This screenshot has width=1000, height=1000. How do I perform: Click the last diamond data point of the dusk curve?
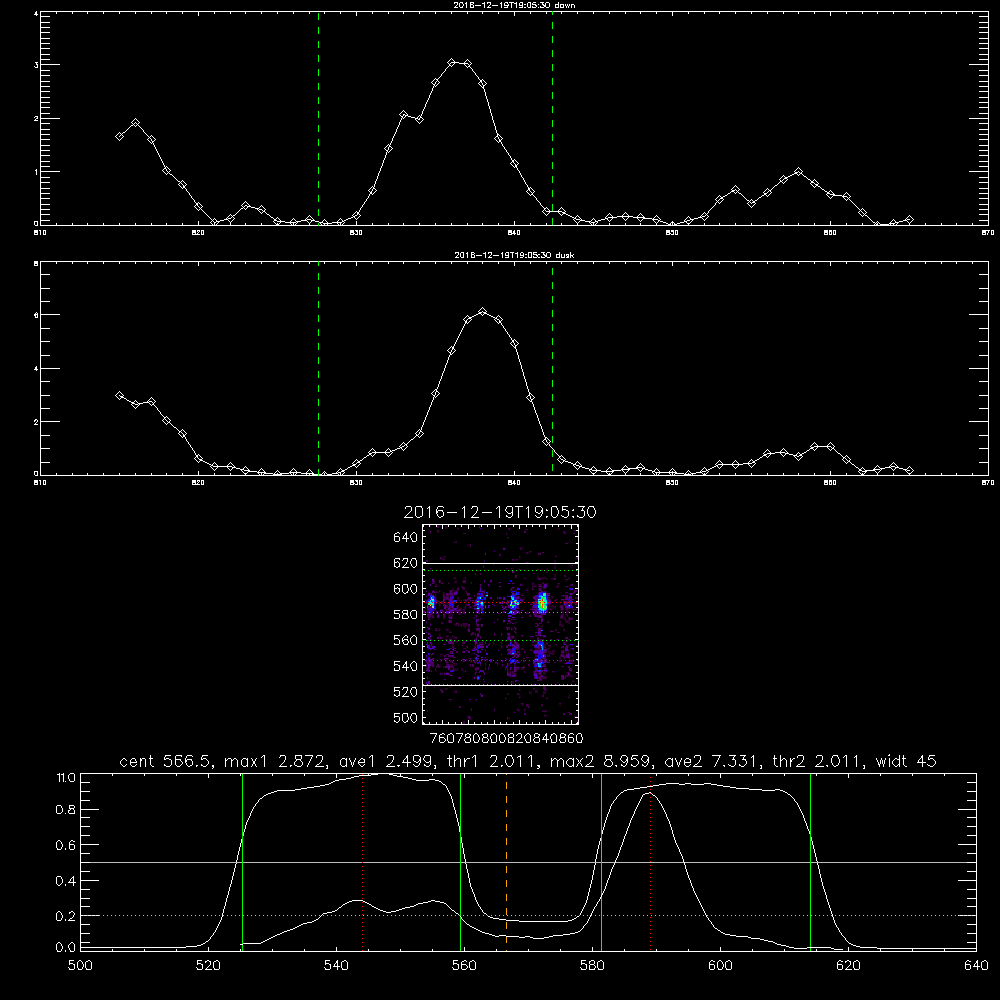[909, 470]
